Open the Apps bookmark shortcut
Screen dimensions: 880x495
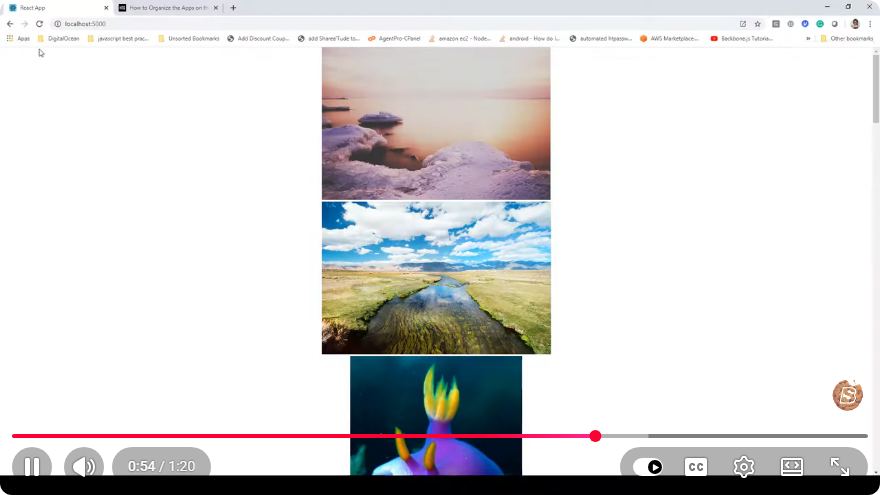[18, 38]
